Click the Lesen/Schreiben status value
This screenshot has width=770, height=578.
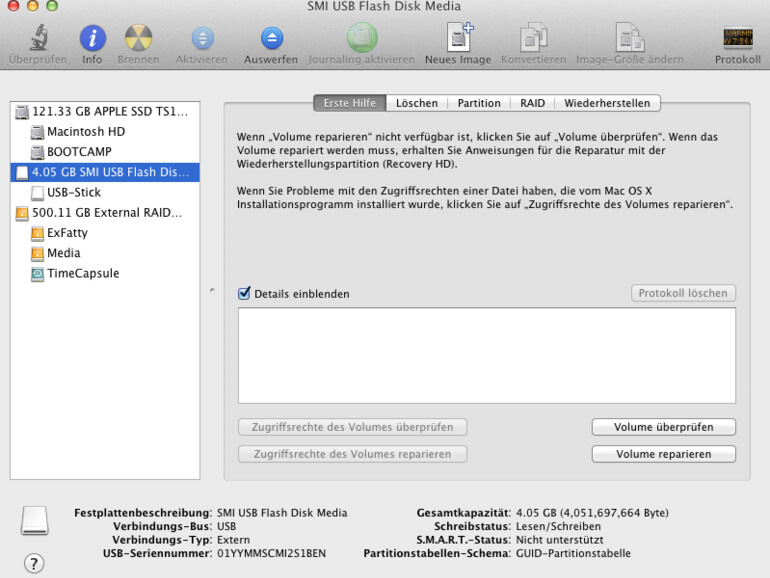558,526
